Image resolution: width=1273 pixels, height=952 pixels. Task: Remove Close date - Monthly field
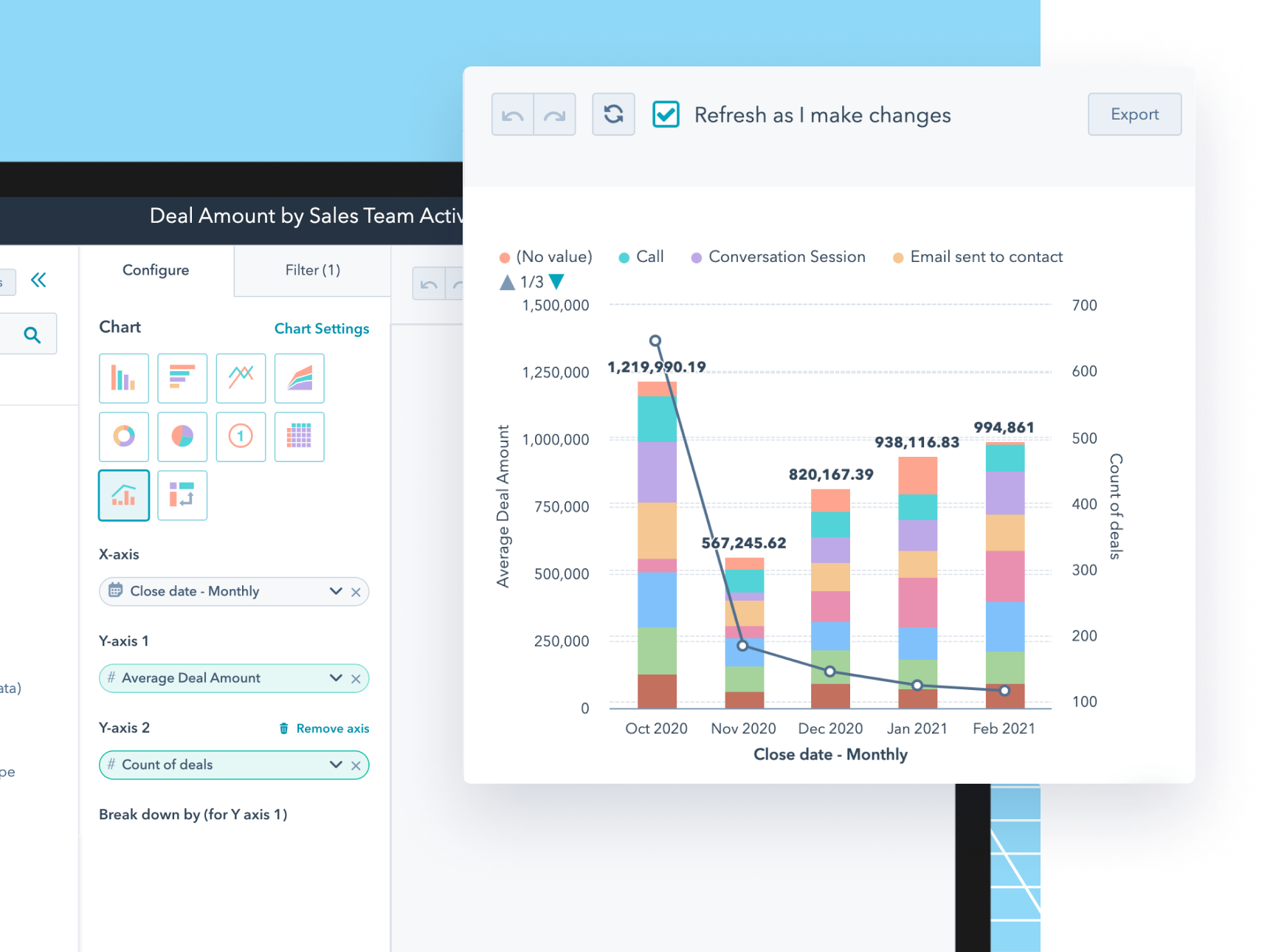pos(356,592)
